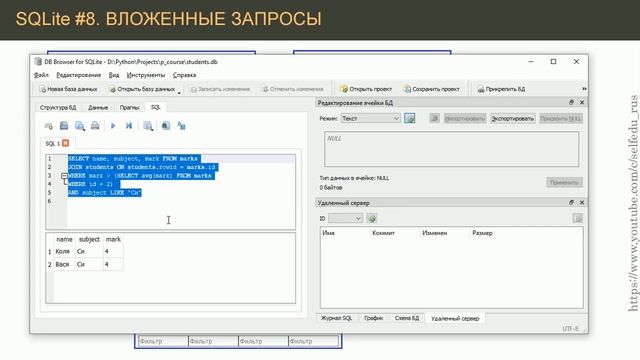Click the Присвоить NULL button
The width and height of the screenshot is (640, 360).
tap(561, 118)
